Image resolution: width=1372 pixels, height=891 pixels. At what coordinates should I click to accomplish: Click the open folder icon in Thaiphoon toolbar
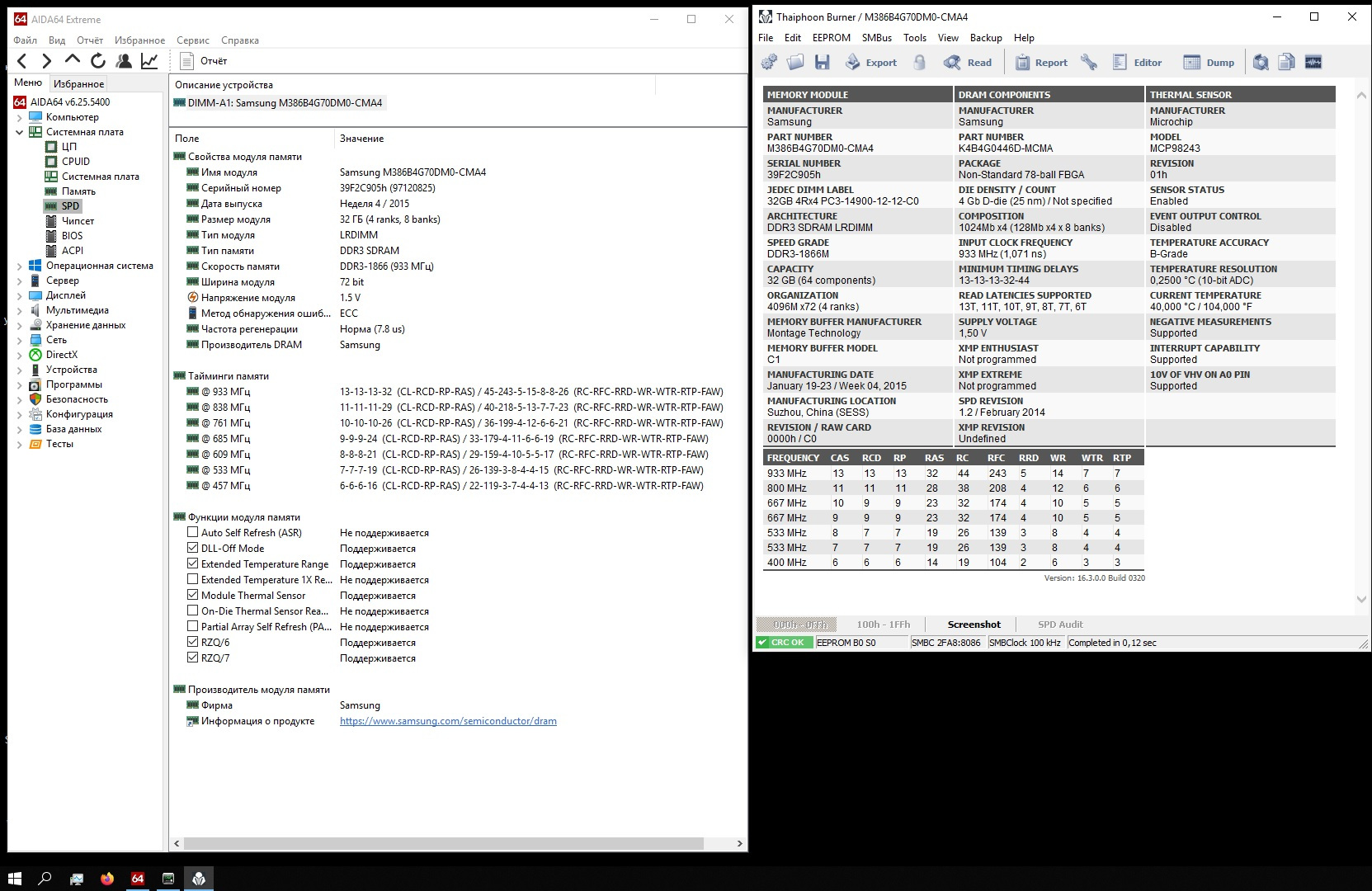pyautogui.click(x=795, y=63)
